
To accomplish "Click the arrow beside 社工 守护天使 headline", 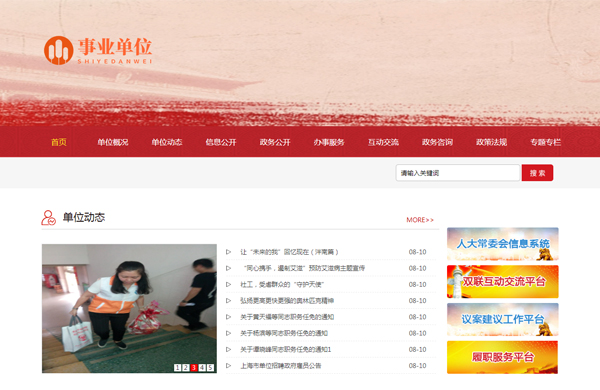I will pos(228,284).
